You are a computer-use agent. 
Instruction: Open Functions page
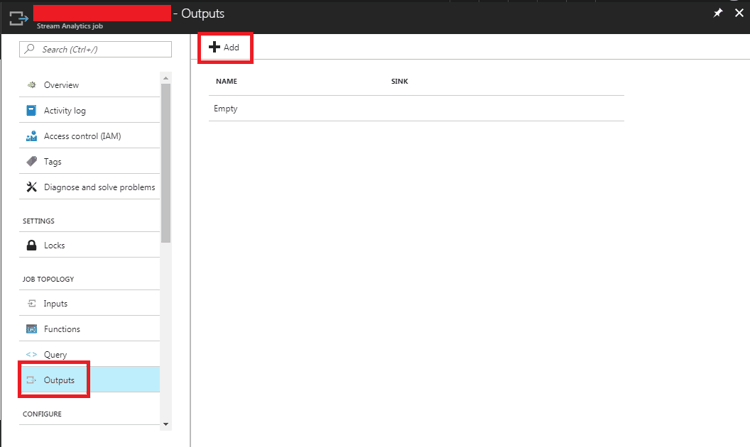pos(89,329)
